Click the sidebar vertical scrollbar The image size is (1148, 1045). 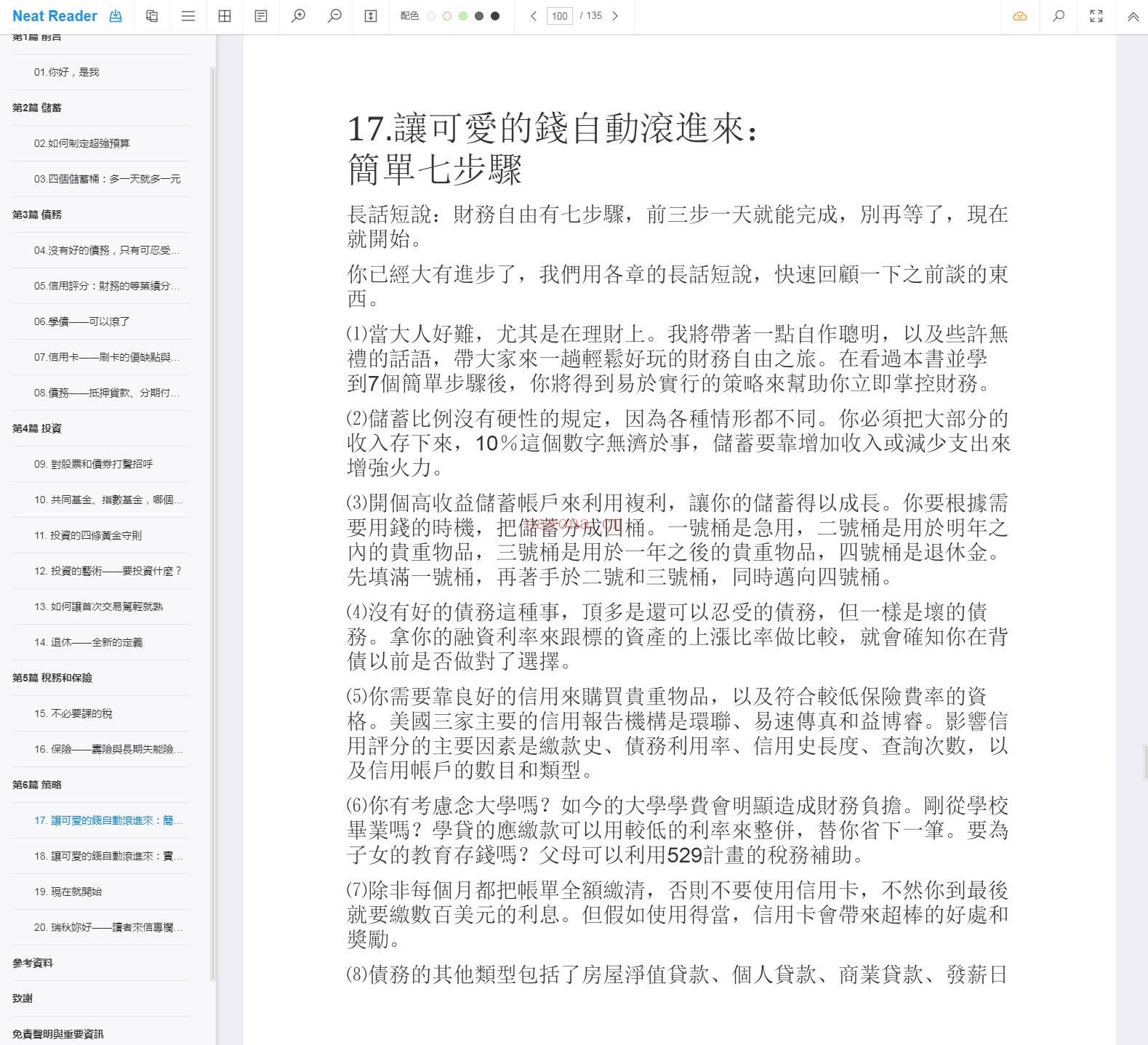pyautogui.click(x=212, y=524)
